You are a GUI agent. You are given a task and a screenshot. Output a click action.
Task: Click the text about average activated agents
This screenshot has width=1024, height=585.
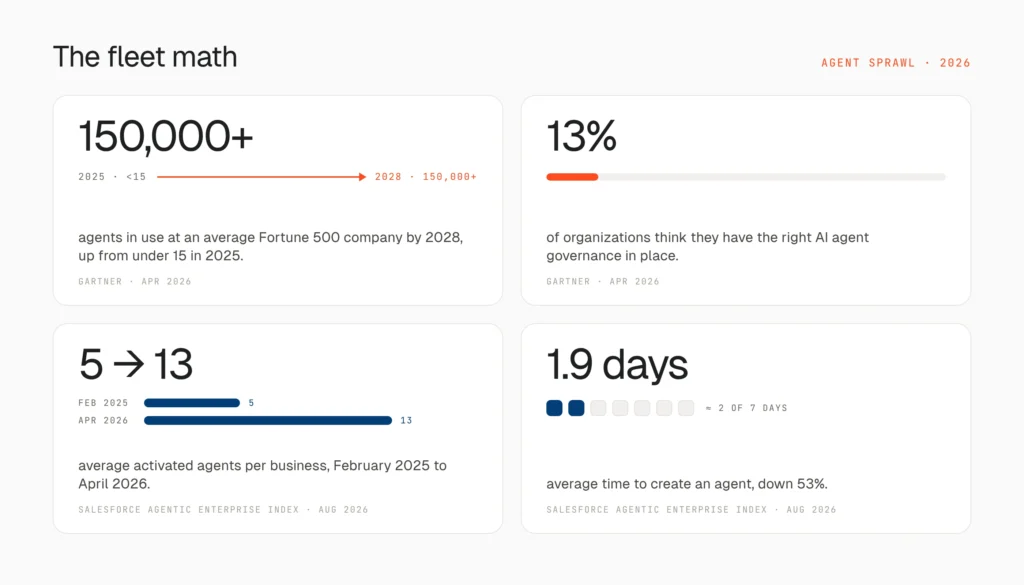263,475
